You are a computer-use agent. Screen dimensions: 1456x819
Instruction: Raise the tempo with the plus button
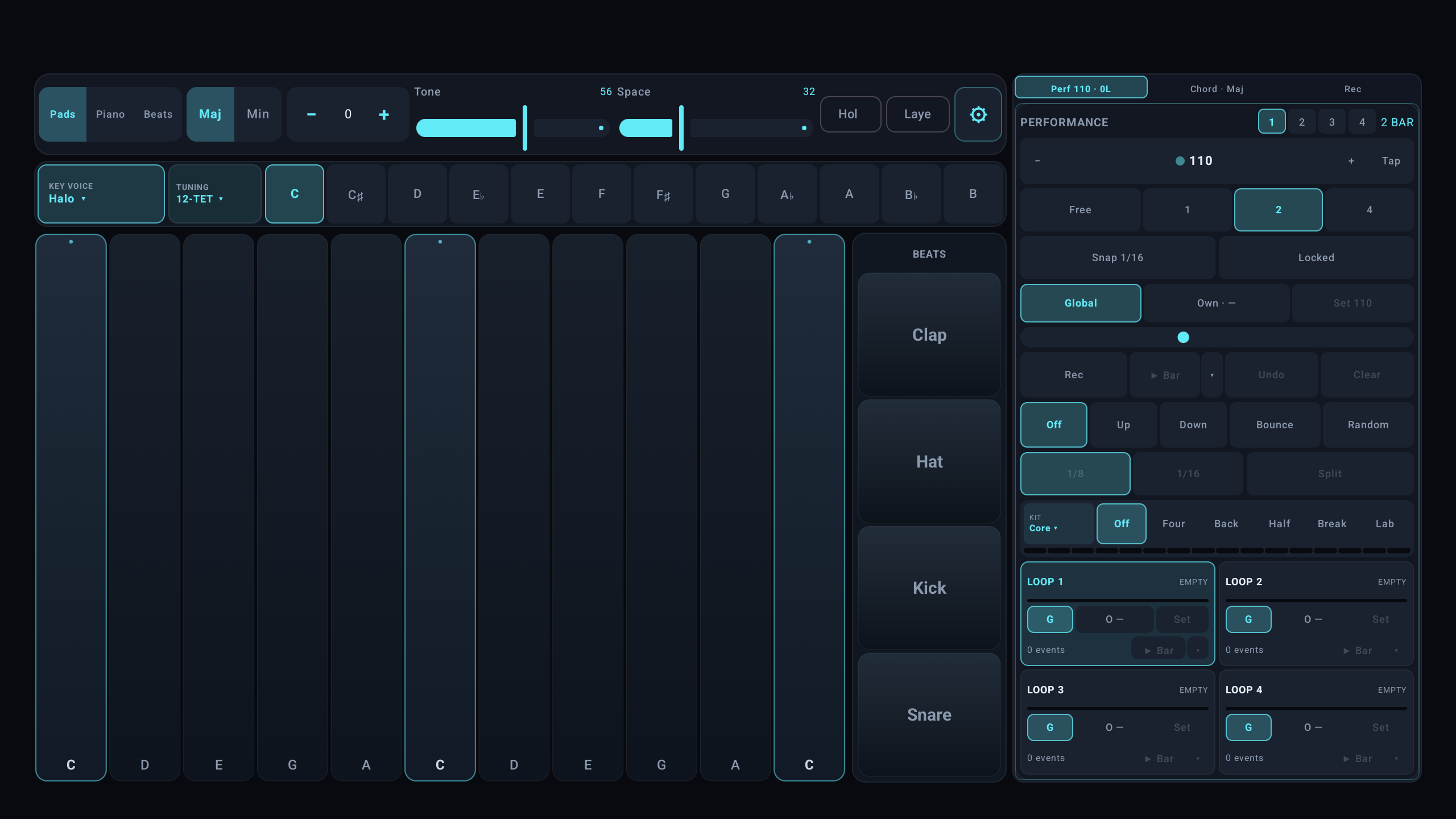click(x=1351, y=161)
